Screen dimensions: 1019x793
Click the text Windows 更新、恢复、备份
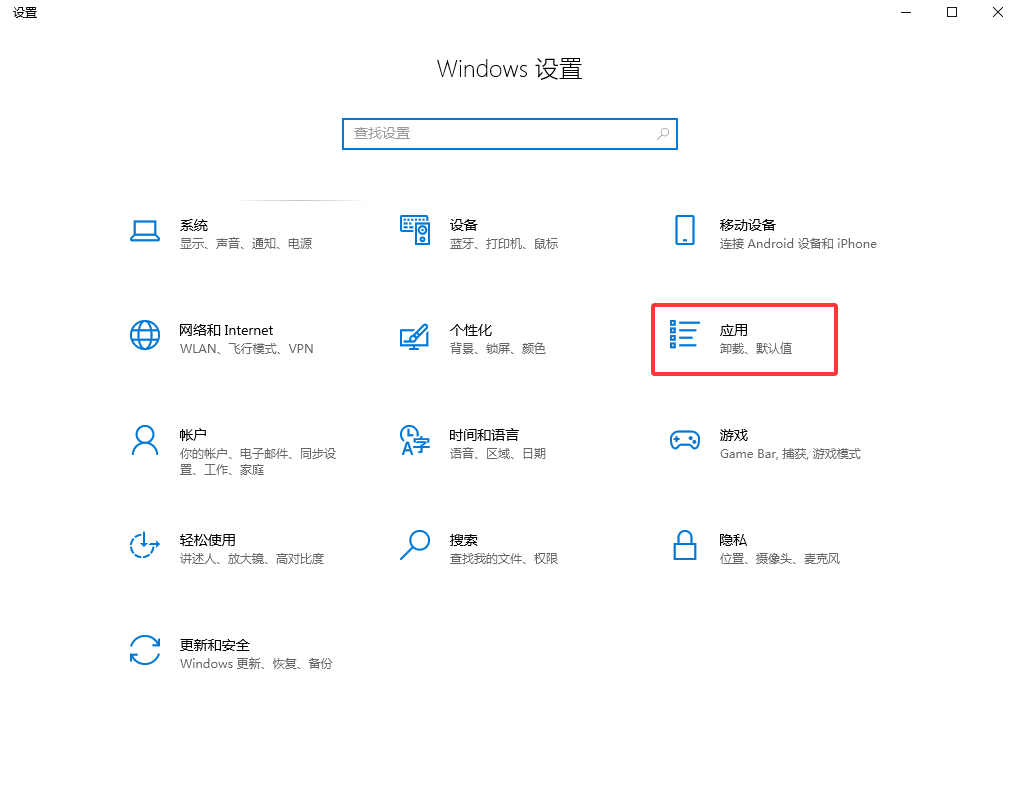click(x=256, y=664)
